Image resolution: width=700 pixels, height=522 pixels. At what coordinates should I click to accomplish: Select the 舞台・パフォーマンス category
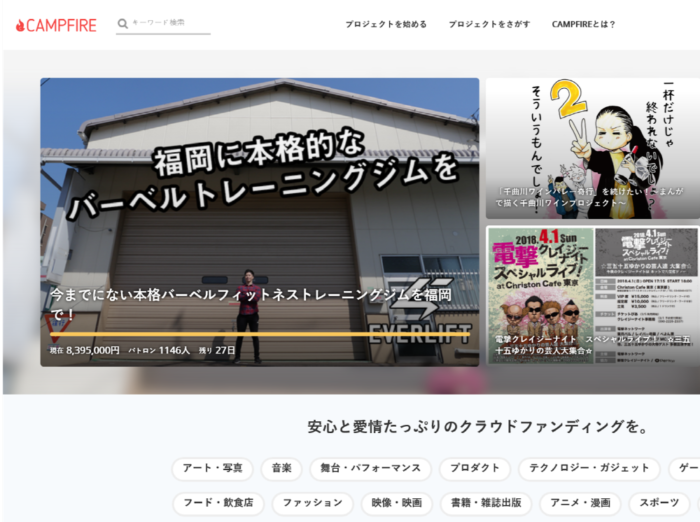click(371, 468)
